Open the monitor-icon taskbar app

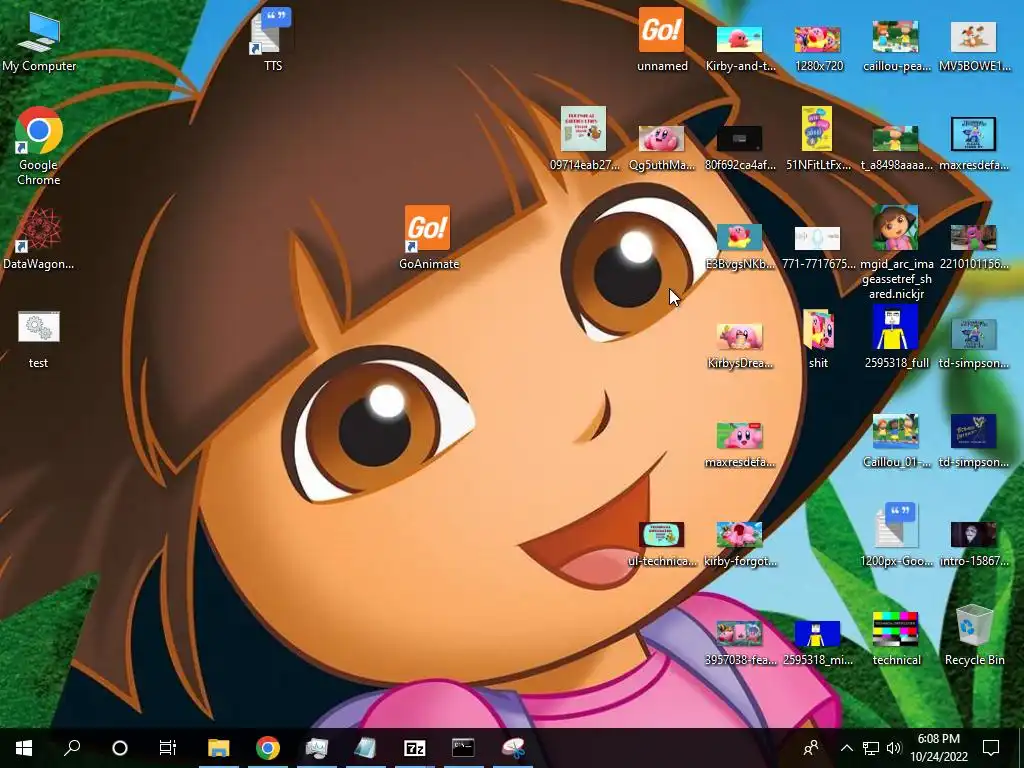pyautogui.click(x=317, y=748)
